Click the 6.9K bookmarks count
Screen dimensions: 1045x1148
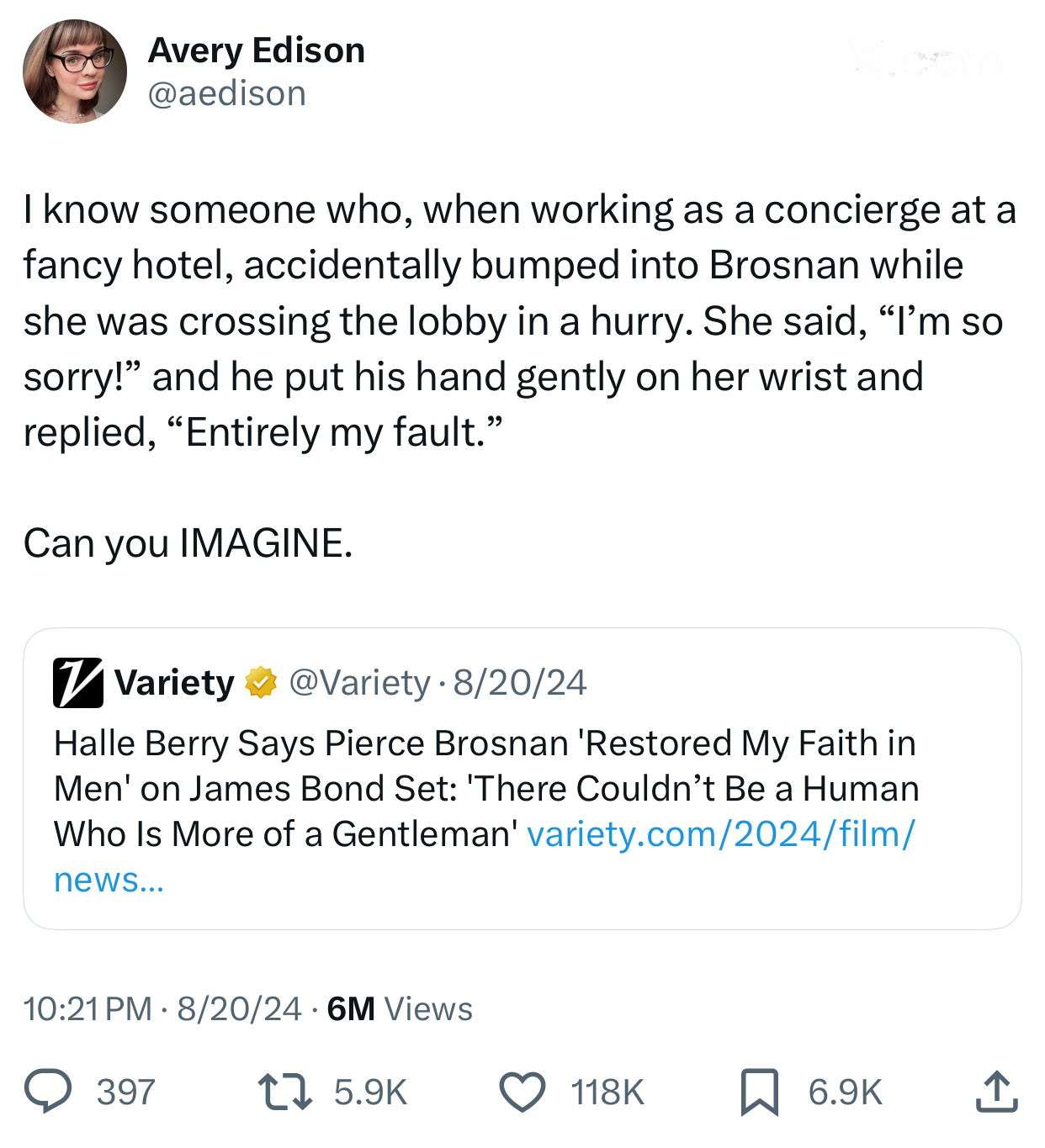click(845, 1092)
